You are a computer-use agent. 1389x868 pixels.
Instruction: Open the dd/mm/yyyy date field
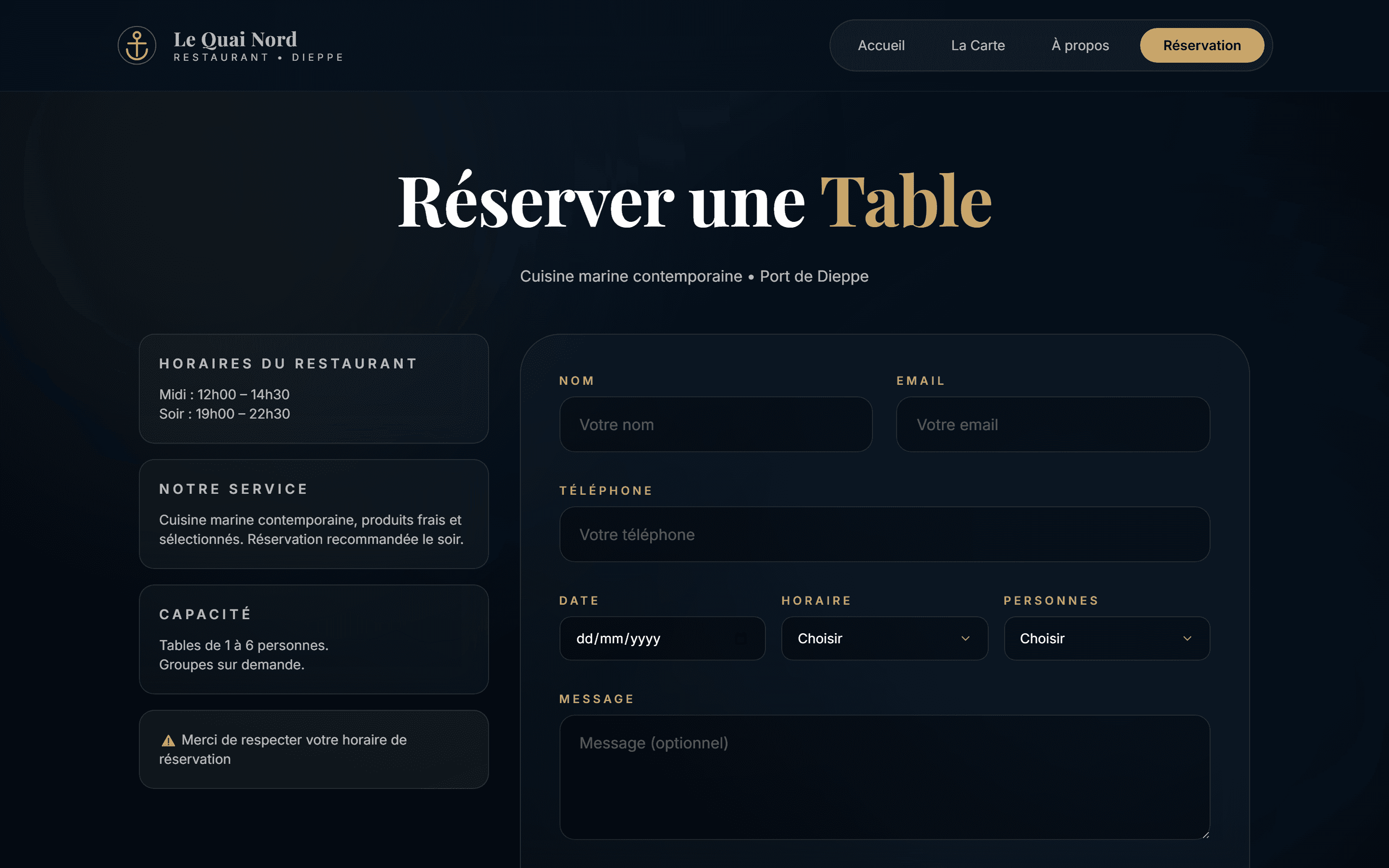[662, 638]
